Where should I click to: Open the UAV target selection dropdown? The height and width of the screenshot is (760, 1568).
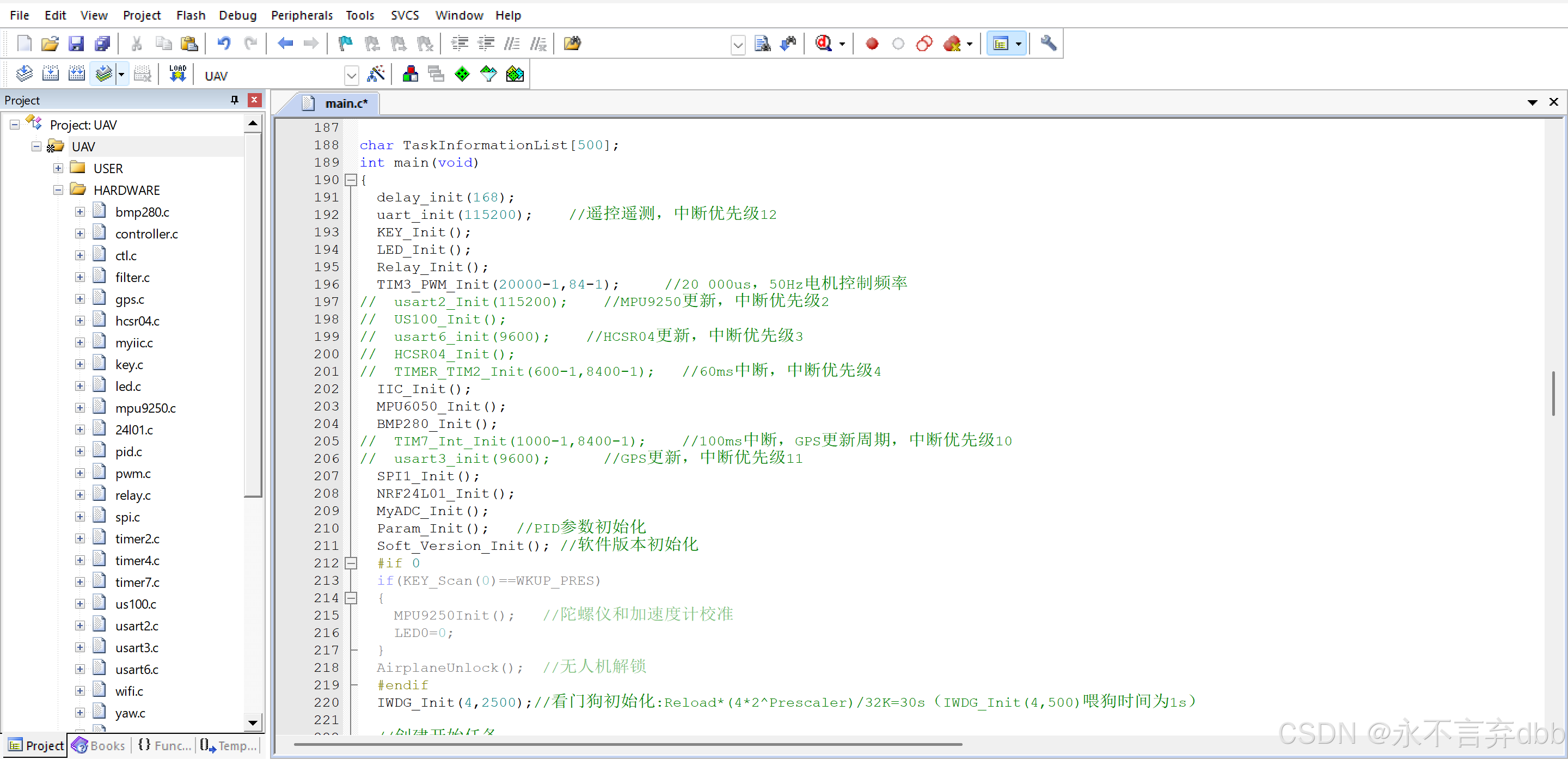(x=351, y=76)
